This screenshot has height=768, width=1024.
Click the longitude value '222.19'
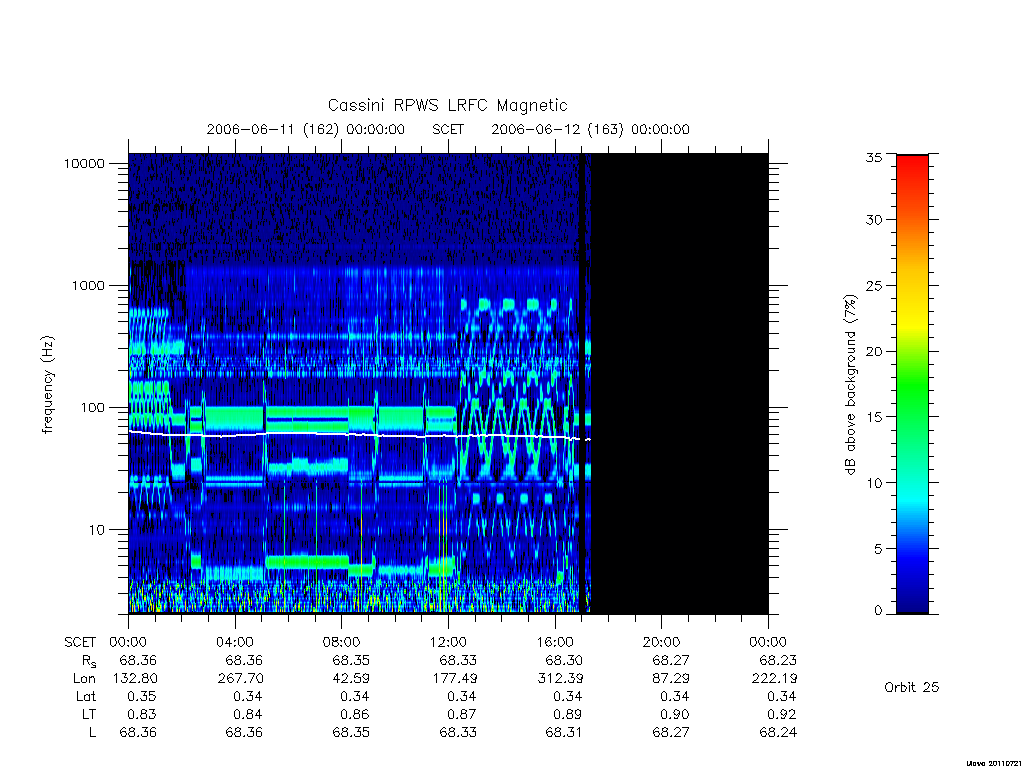(775, 679)
